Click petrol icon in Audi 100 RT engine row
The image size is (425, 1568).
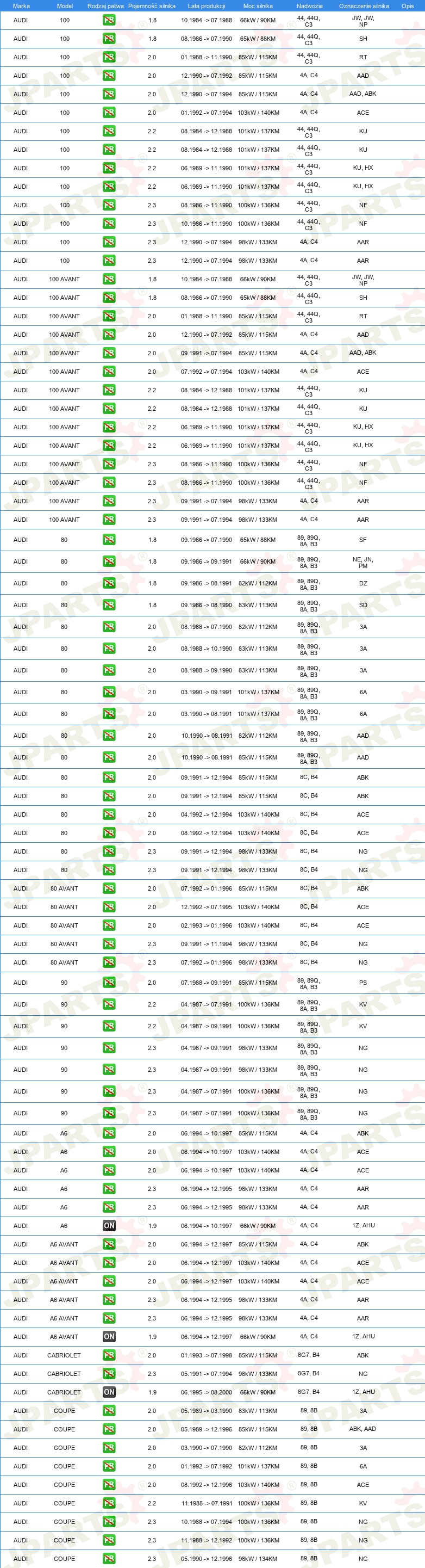[x=109, y=57]
